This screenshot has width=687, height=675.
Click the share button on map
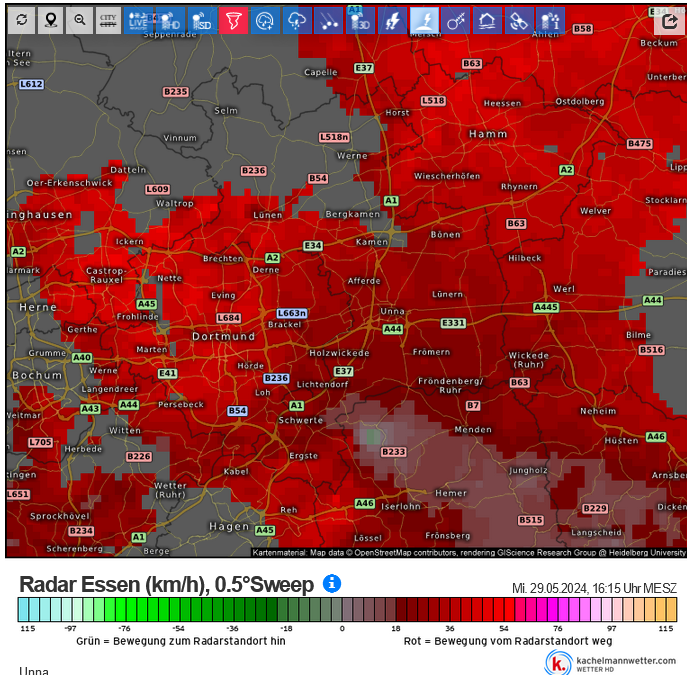[669, 21]
